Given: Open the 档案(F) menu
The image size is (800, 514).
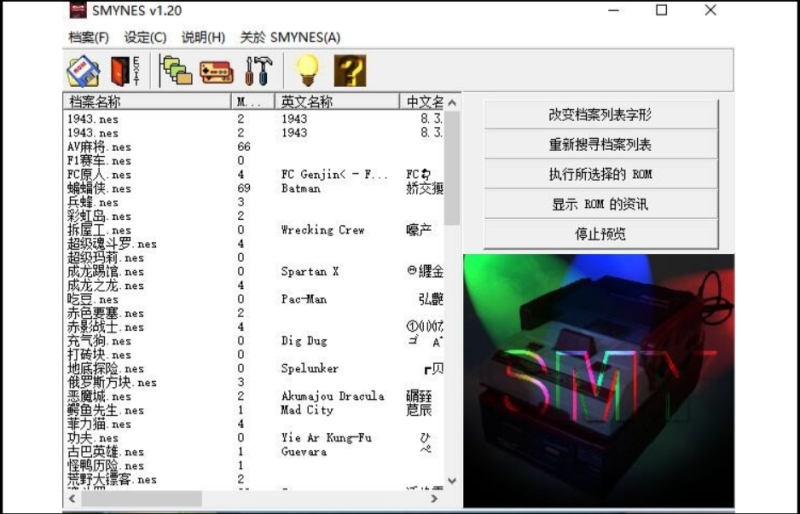Looking at the screenshot, I should 89,37.
